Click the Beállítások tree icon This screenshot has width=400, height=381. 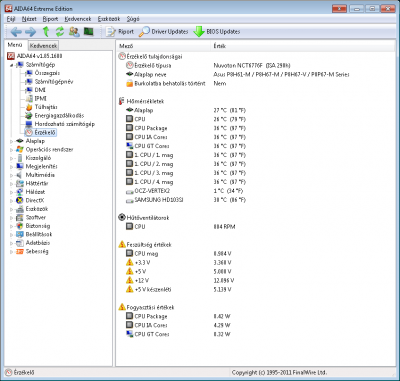[20, 234]
